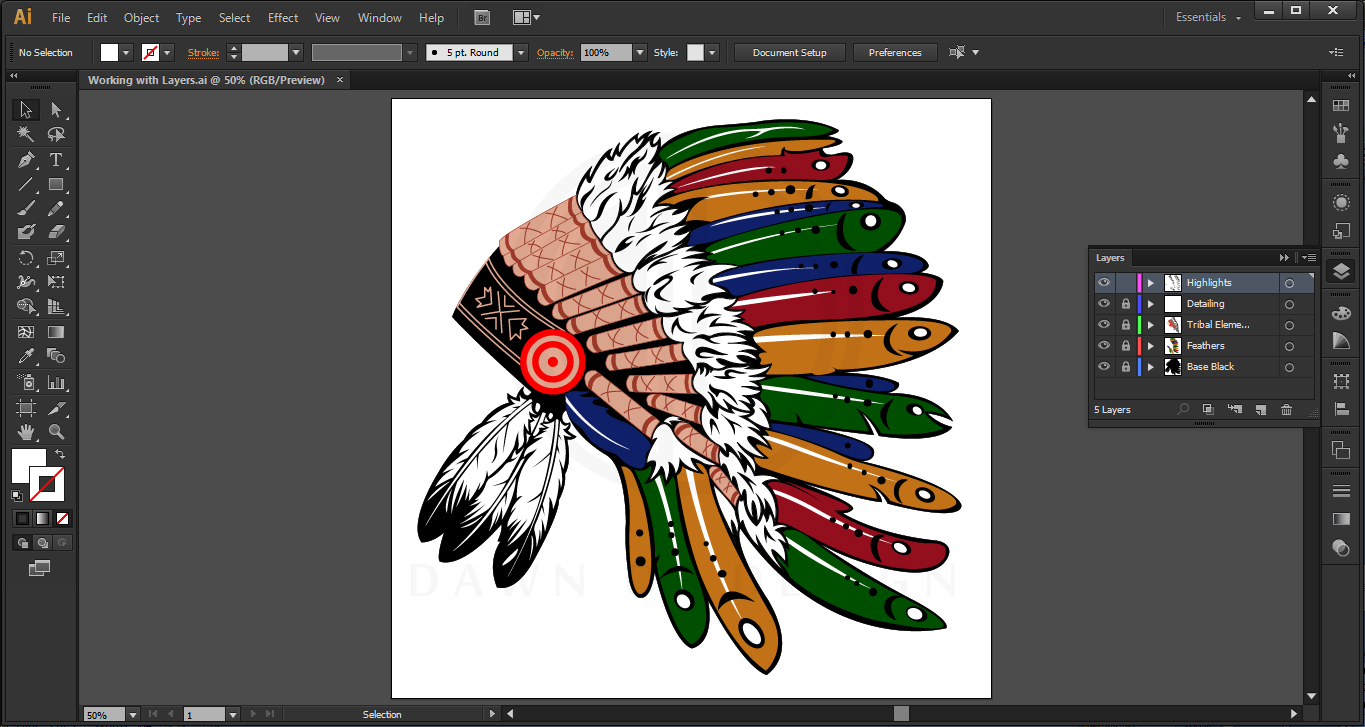Select the Magic Wand tool
This screenshot has height=727, width=1365.
pos(26,134)
